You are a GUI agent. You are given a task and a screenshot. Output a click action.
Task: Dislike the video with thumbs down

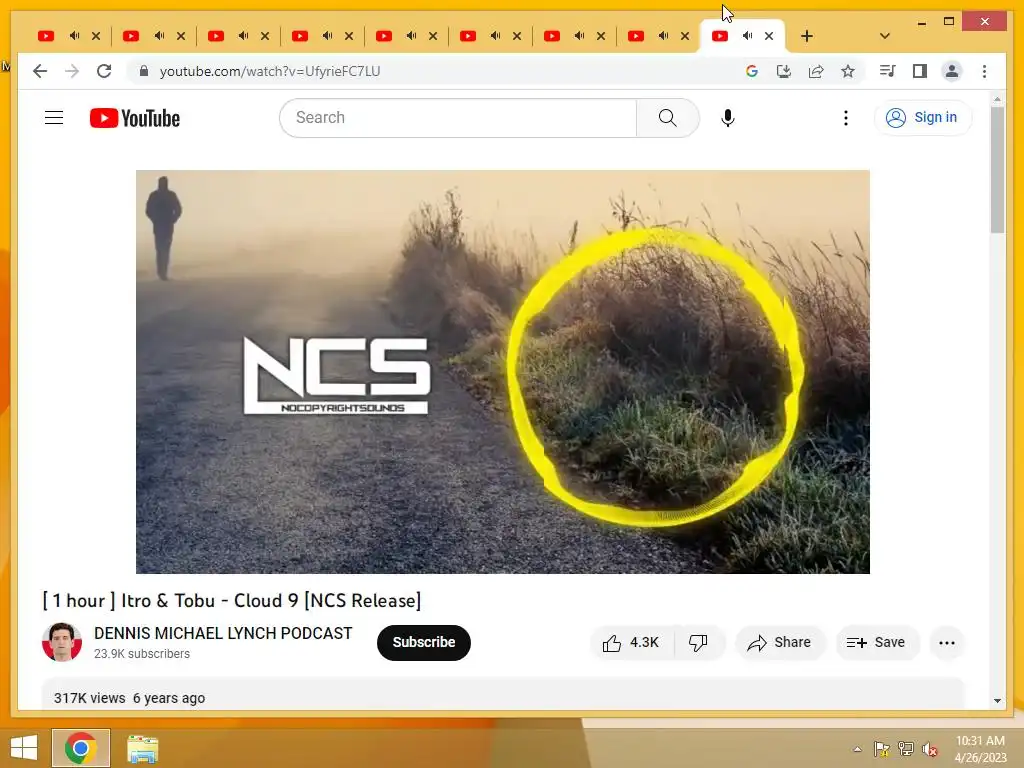click(x=698, y=643)
